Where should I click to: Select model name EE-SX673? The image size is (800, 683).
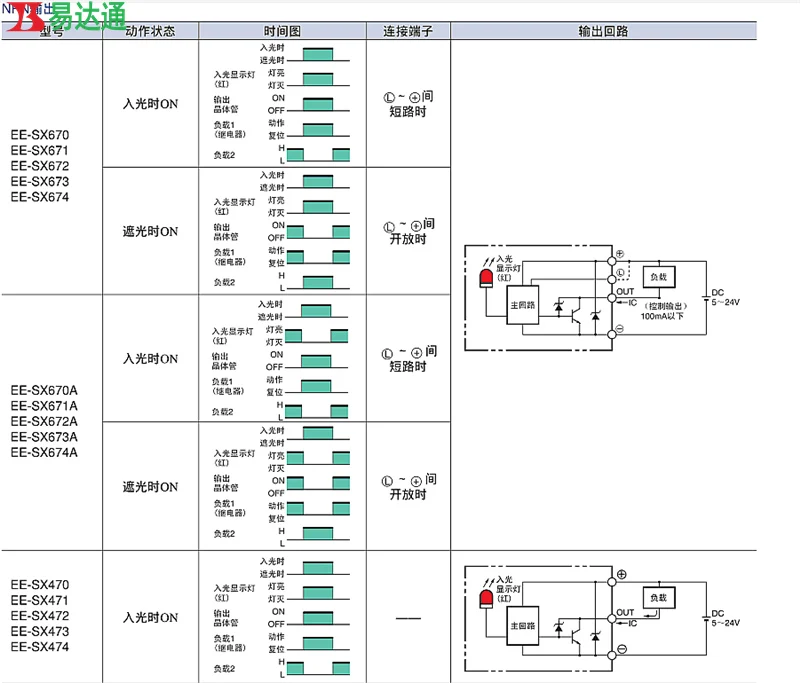pos(40,182)
